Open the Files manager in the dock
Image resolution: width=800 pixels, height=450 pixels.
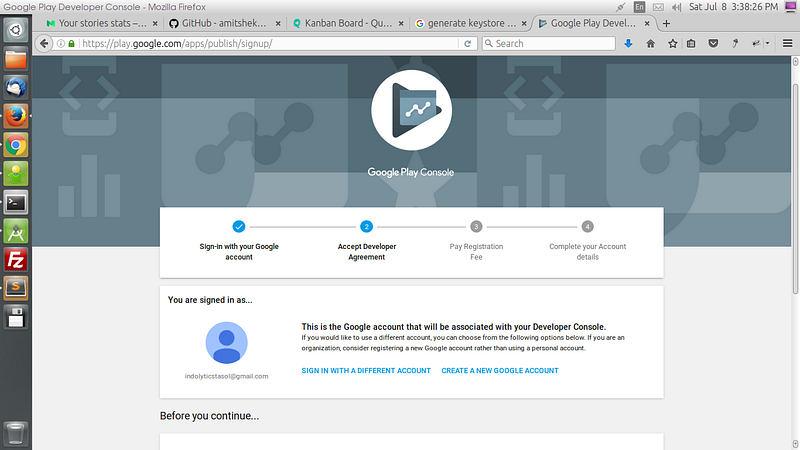point(16,59)
